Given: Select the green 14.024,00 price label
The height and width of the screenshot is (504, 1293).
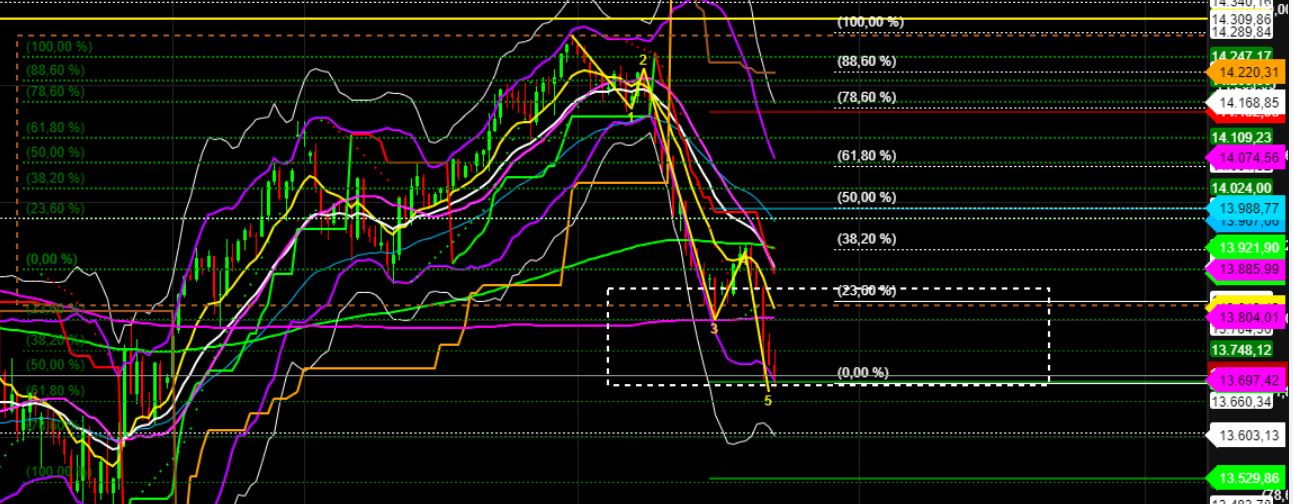Looking at the screenshot, I should tap(1241, 187).
